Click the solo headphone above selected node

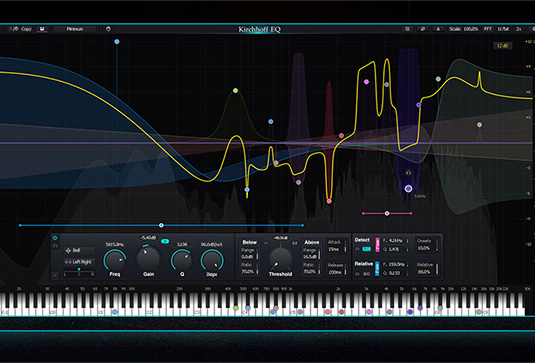[x=408, y=173]
